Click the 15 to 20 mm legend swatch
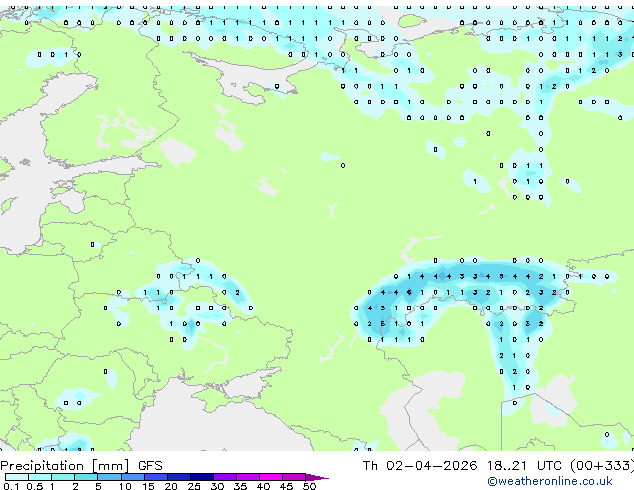The width and height of the screenshot is (634, 490). (156, 477)
